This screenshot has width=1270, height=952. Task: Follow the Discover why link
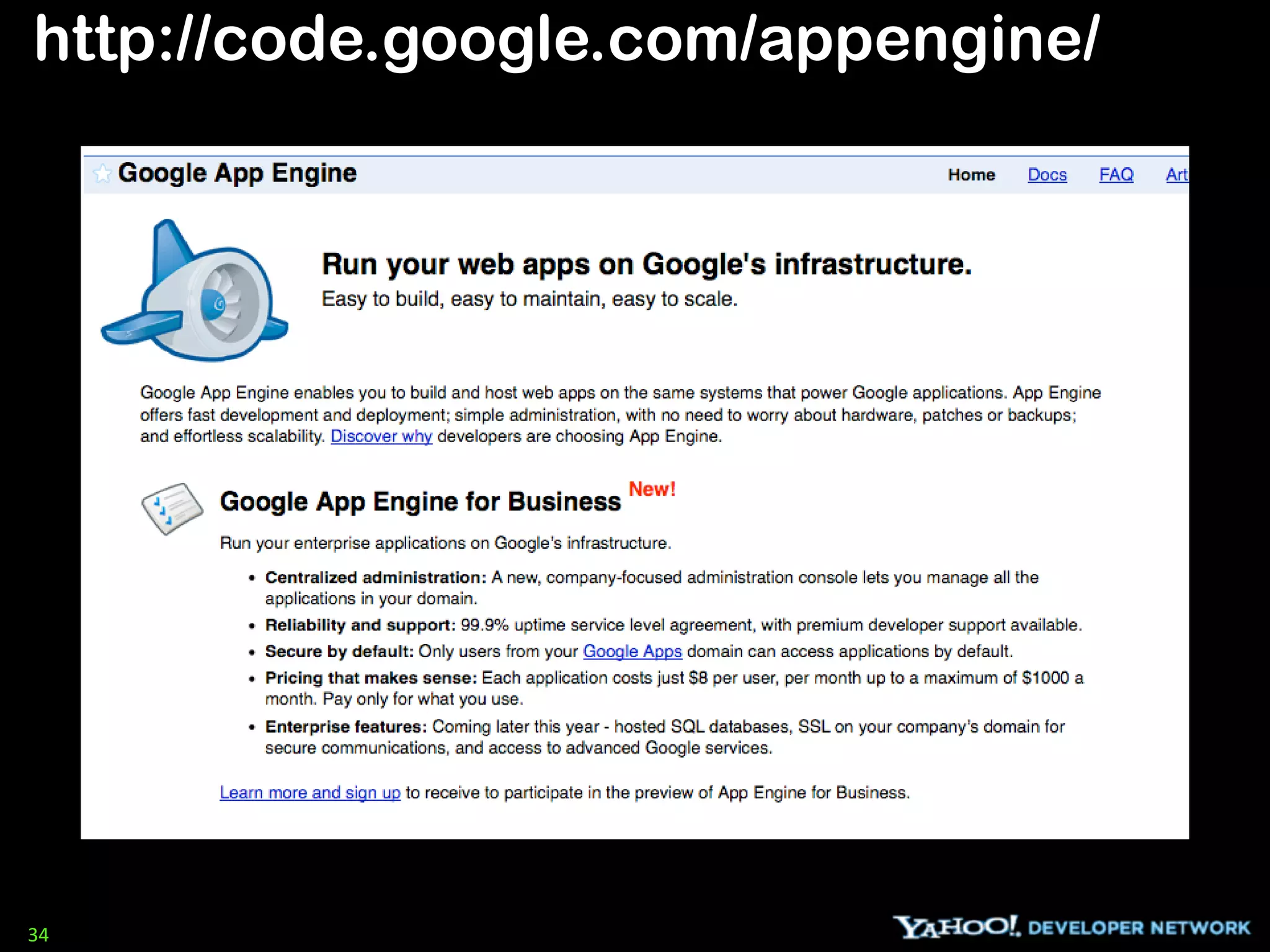[381, 436]
